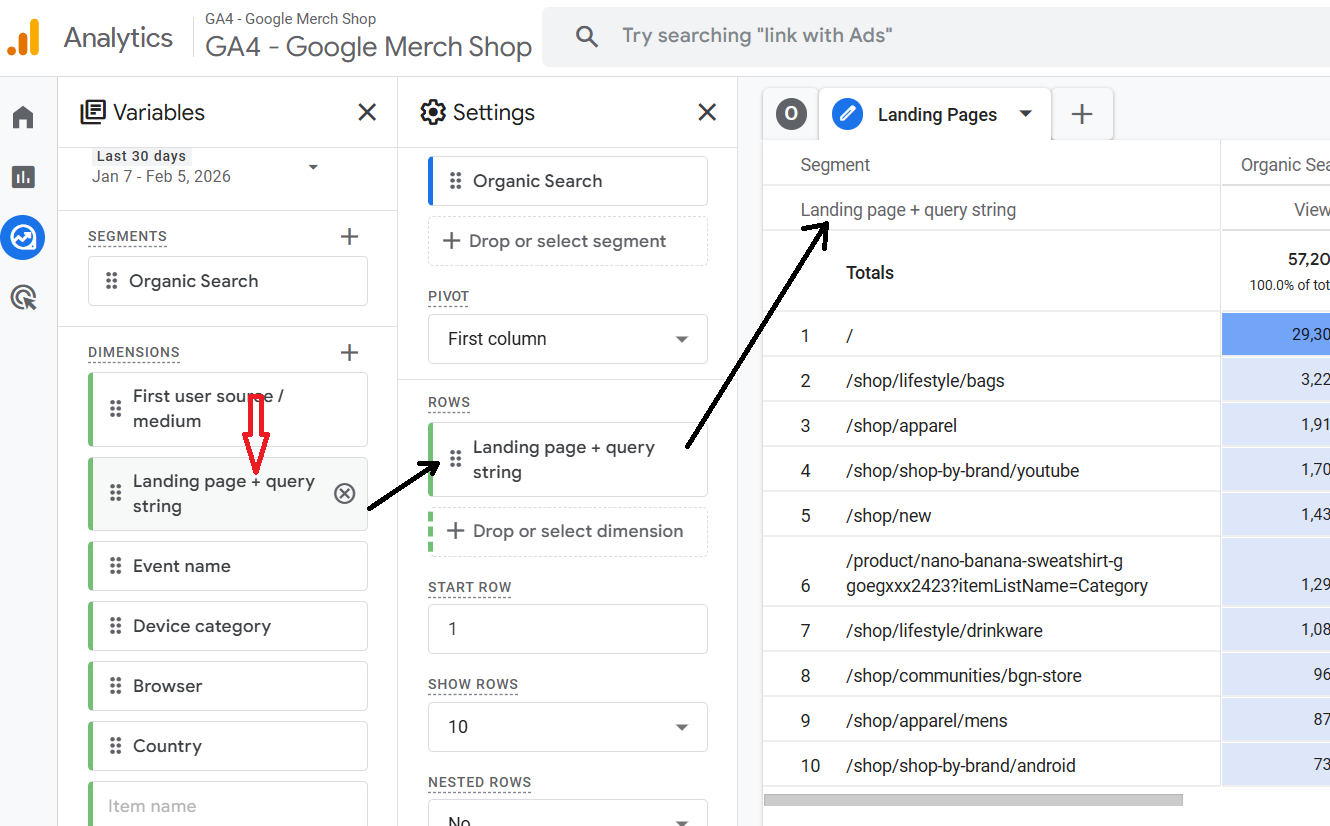The image size is (1330, 826).
Task: Click the Start Row input field
Action: click(567, 629)
